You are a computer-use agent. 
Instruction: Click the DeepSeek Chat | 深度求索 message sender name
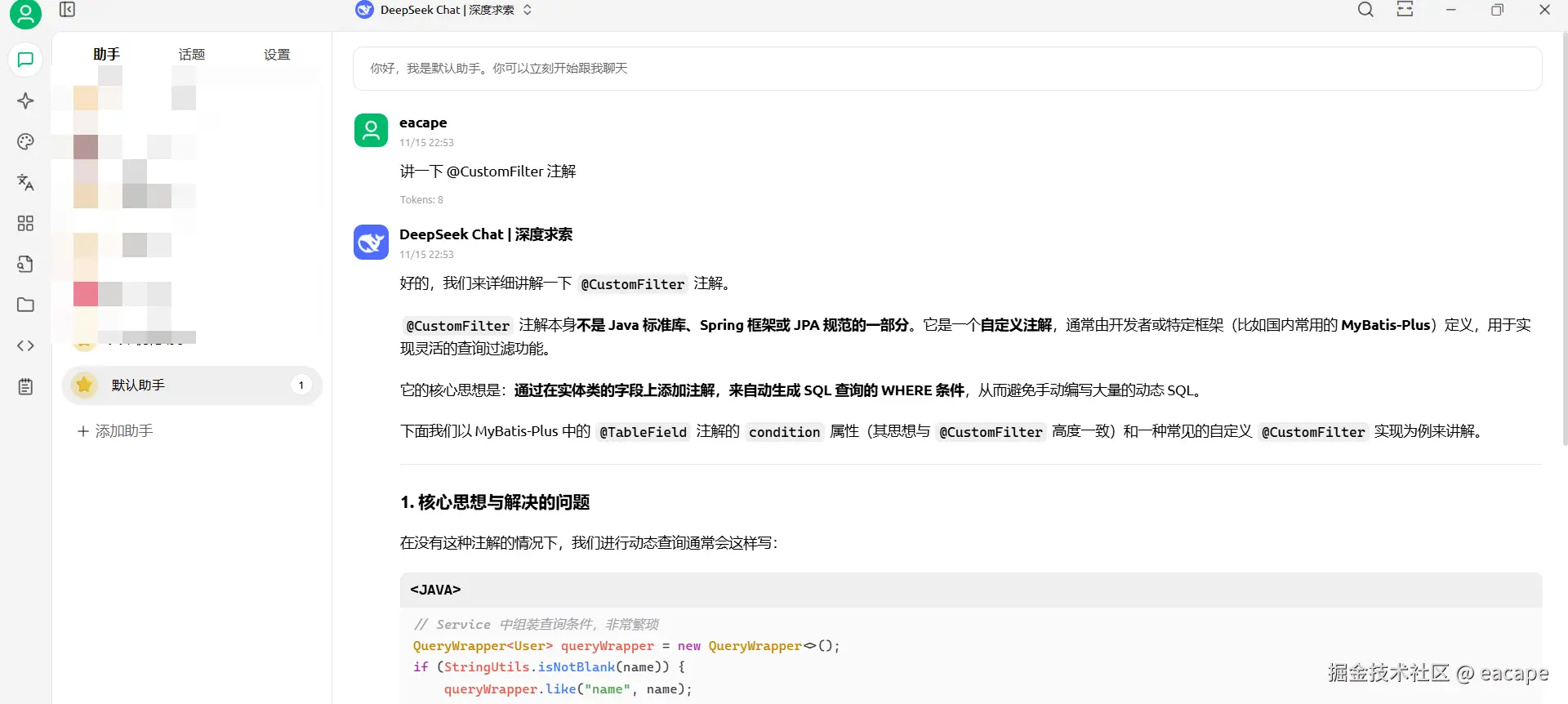tap(486, 234)
